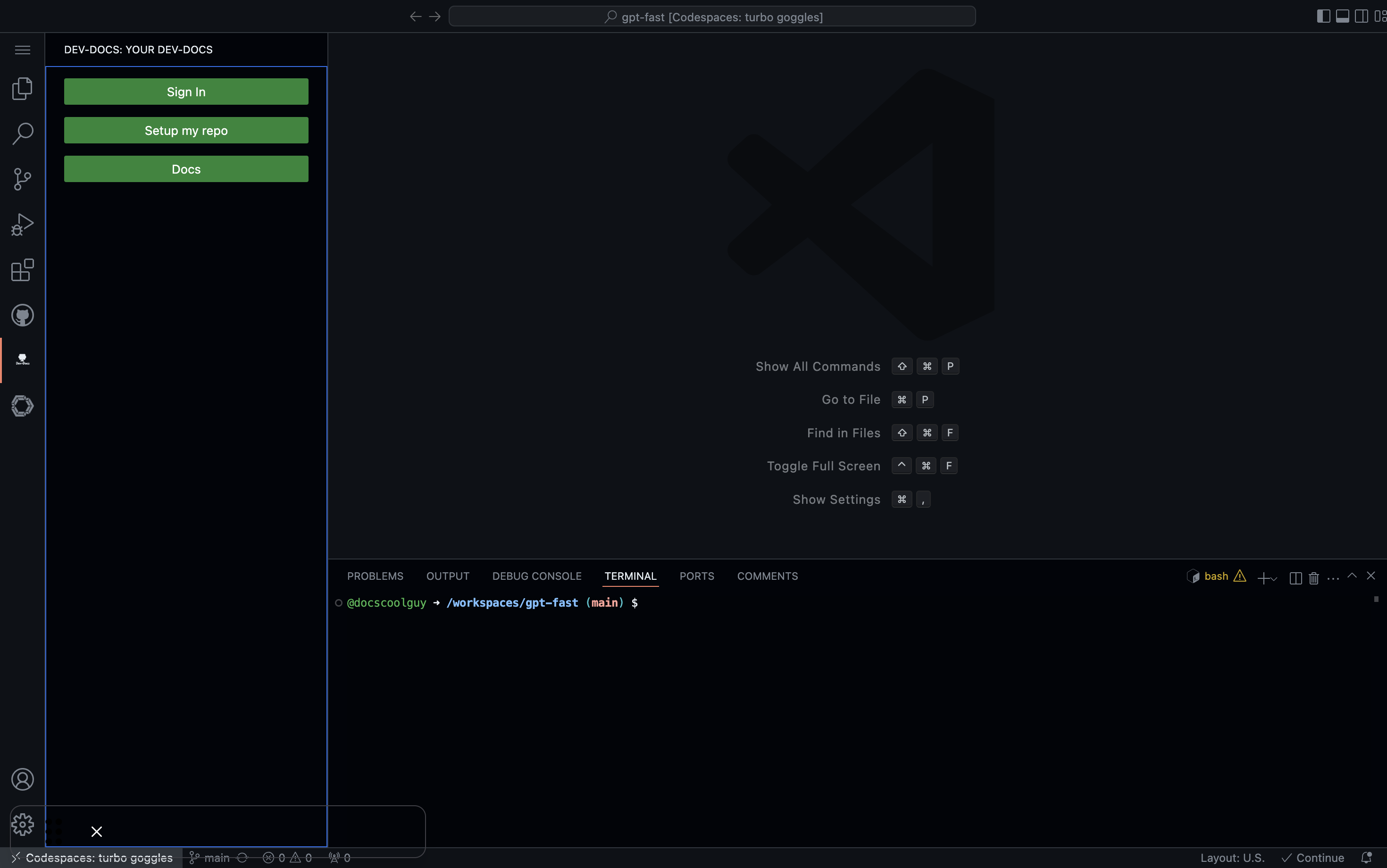Image resolution: width=1387 pixels, height=868 pixels.
Task: Open the Extensions view icon
Action: click(x=22, y=270)
